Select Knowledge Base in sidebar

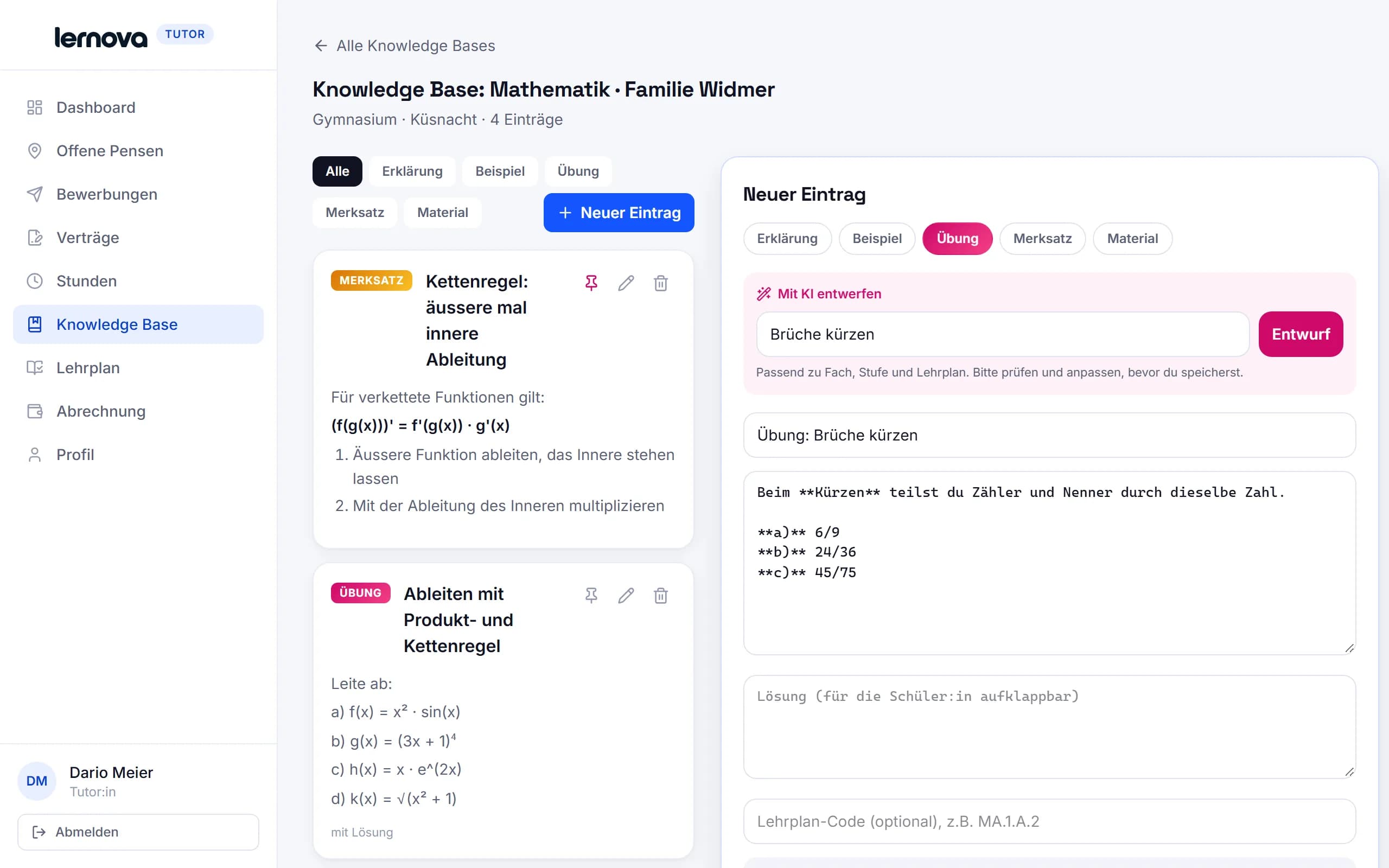(138, 324)
